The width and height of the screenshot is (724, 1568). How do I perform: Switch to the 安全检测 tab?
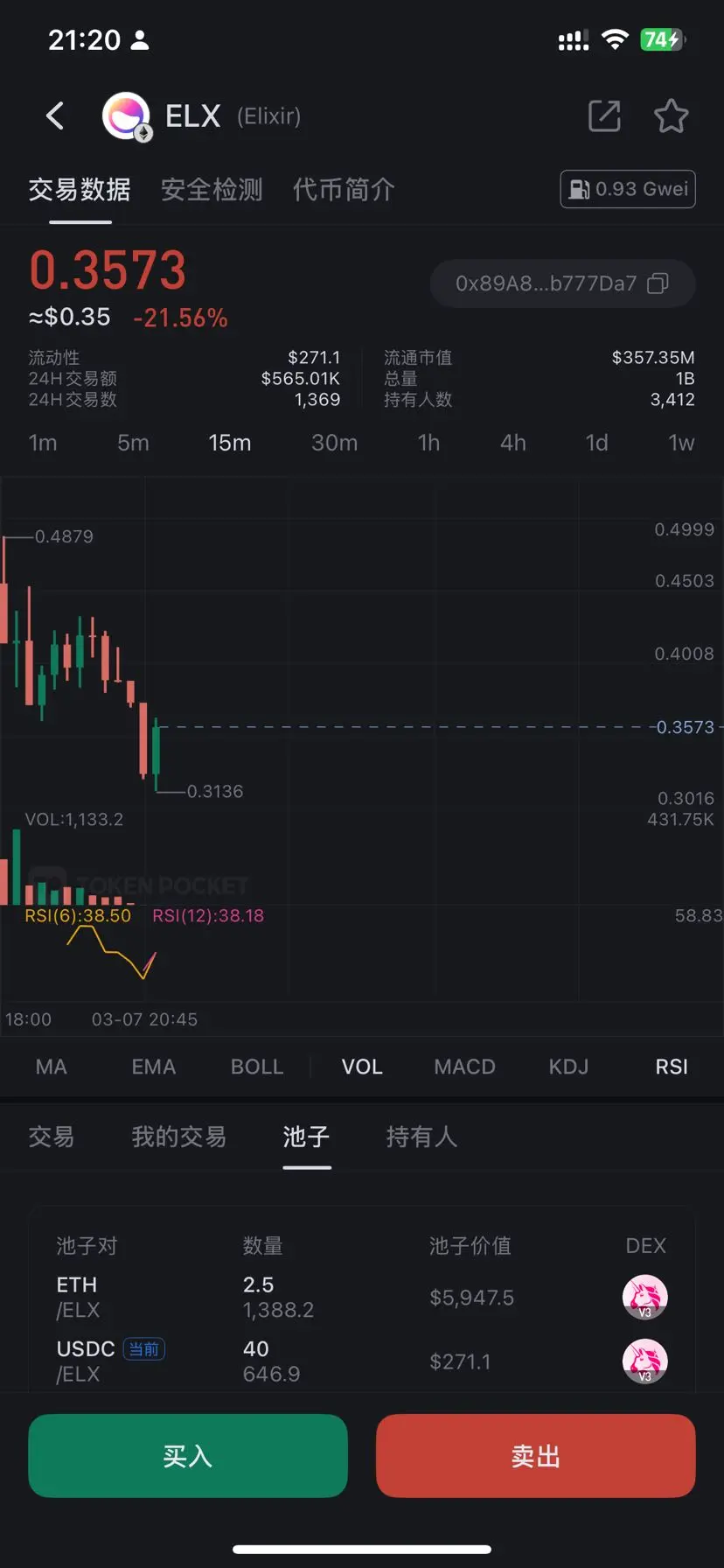tap(212, 189)
